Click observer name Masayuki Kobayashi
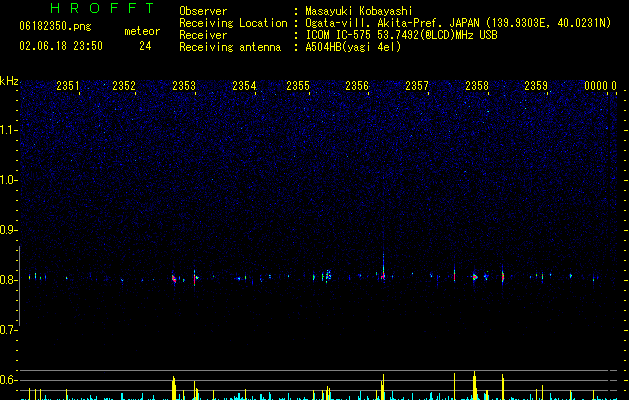The width and height of the screenshot is (629, 400). 359,11
